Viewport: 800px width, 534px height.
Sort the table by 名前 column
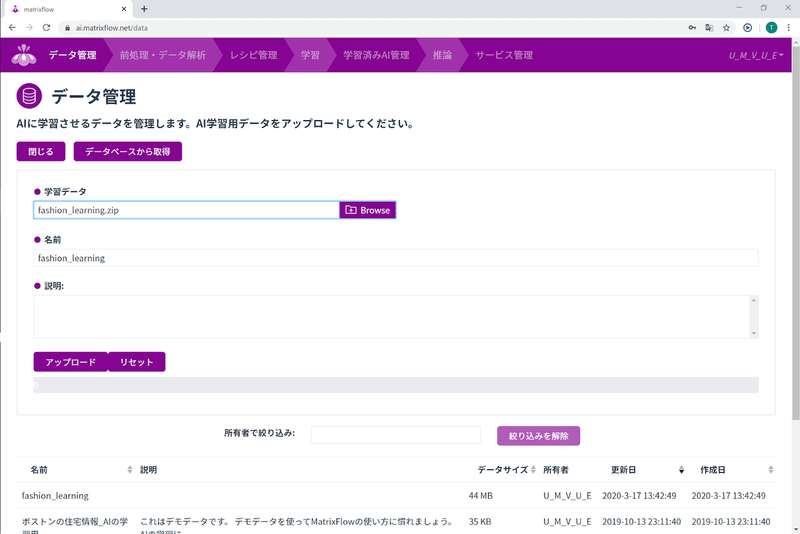click(x=130, y=470)
